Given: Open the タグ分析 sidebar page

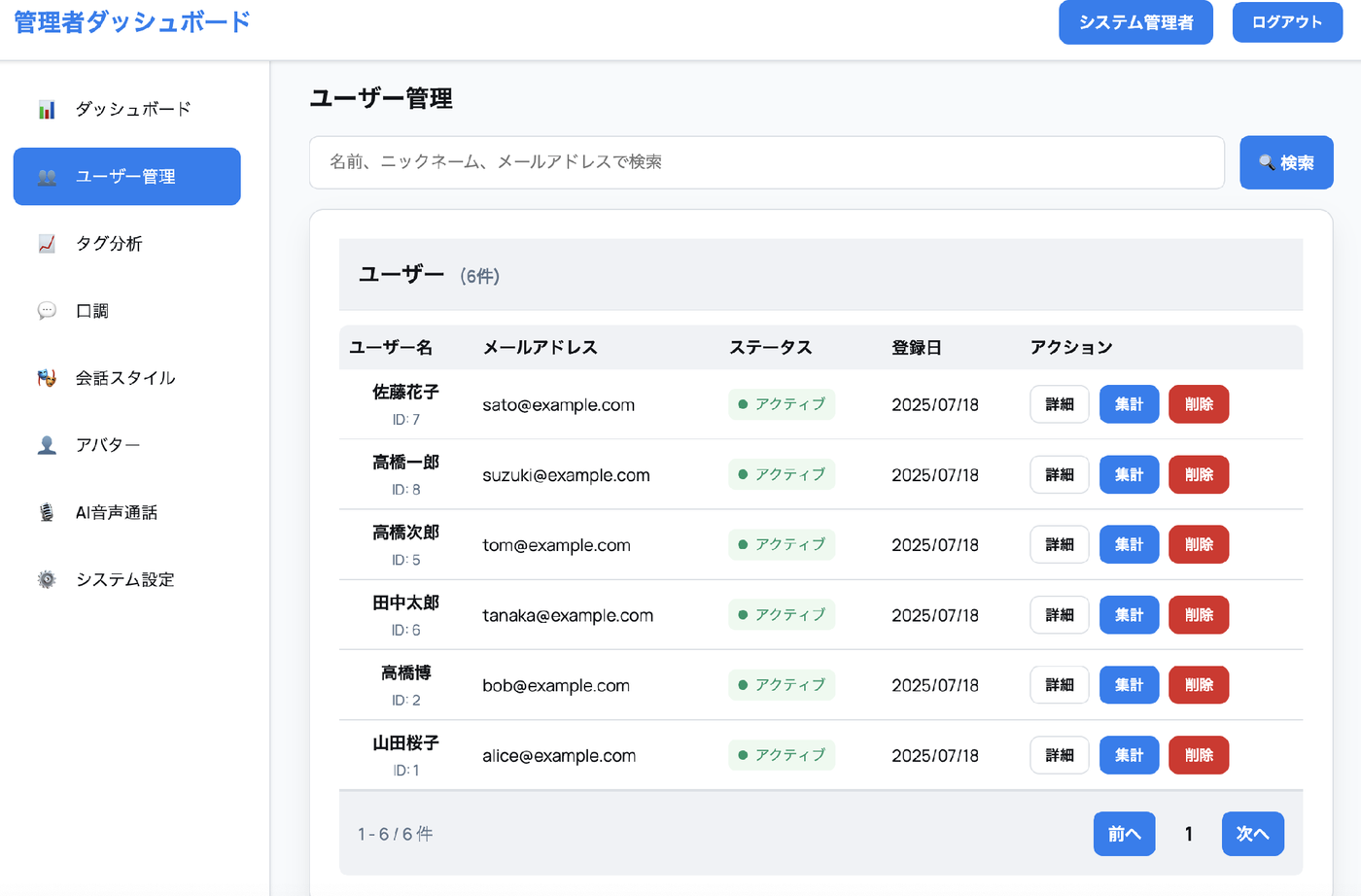Looking at the screenshot, I should (127, 244).
